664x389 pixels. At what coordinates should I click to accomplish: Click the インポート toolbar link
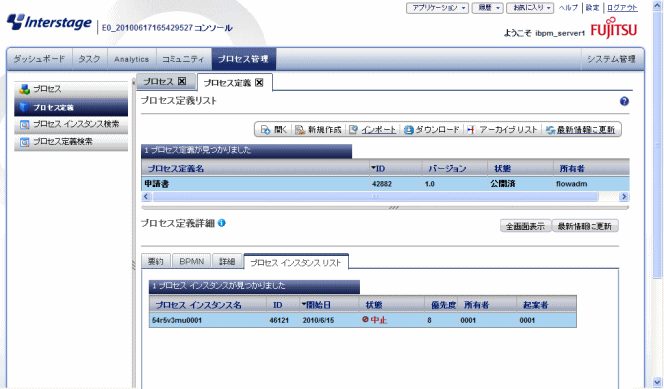373,130
